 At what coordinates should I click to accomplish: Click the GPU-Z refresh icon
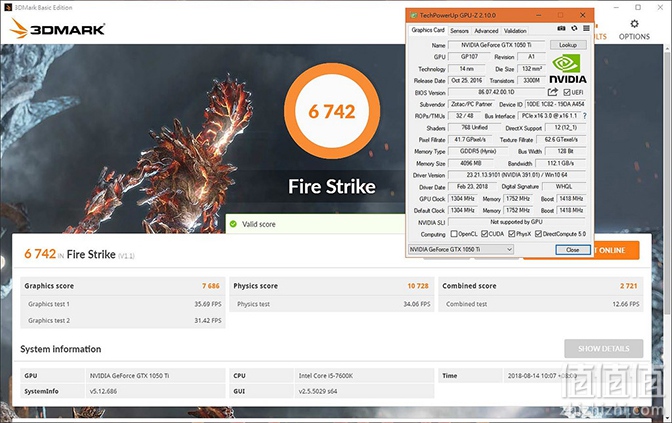click(574, 28)
